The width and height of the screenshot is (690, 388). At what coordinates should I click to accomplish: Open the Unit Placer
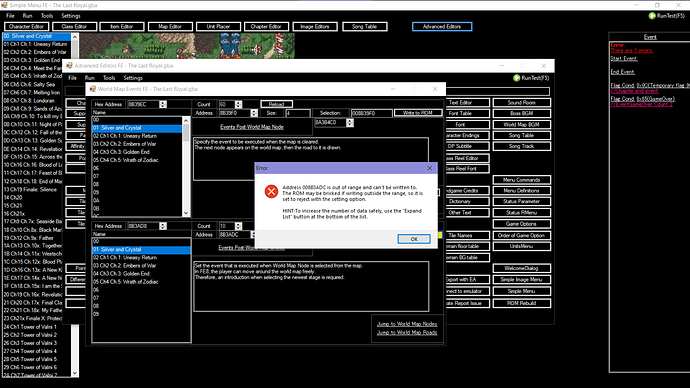pos(218,26)
